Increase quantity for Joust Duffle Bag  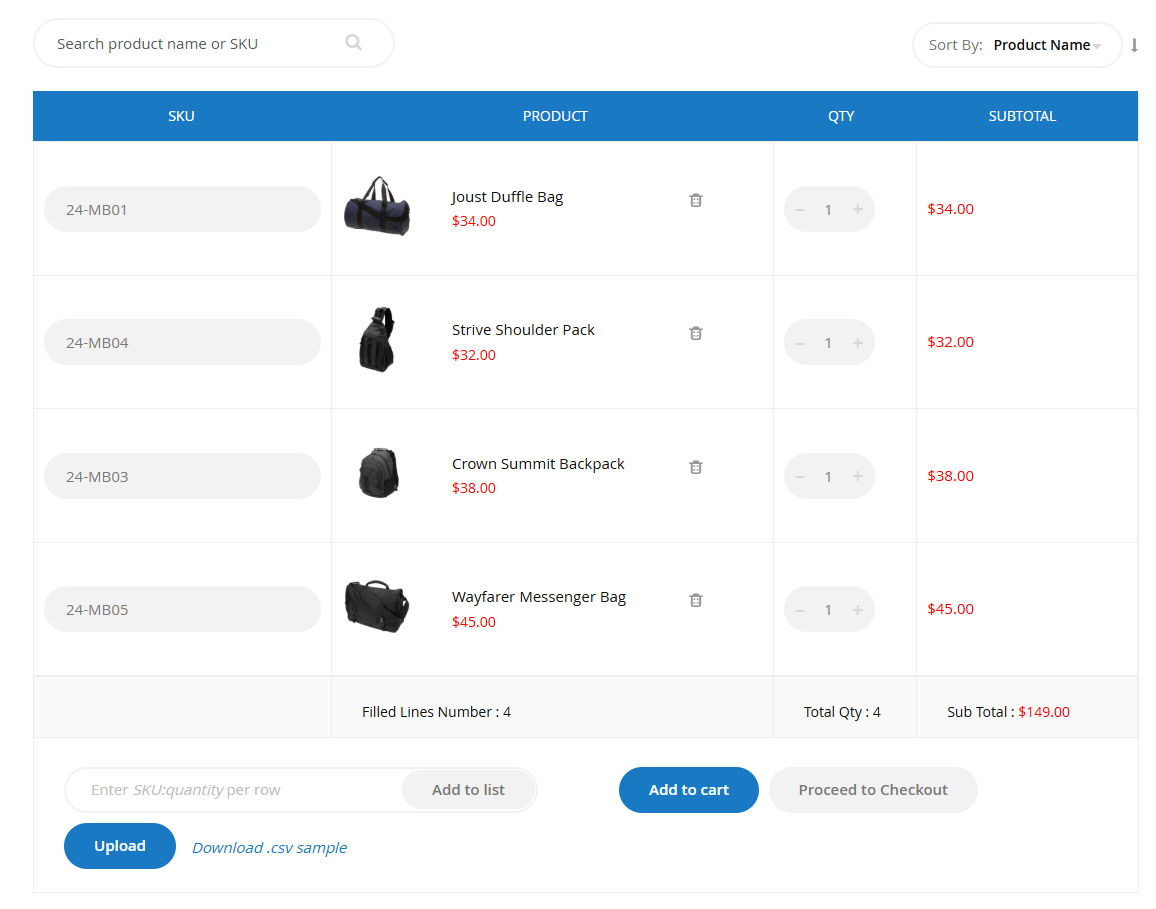[857, 209]
